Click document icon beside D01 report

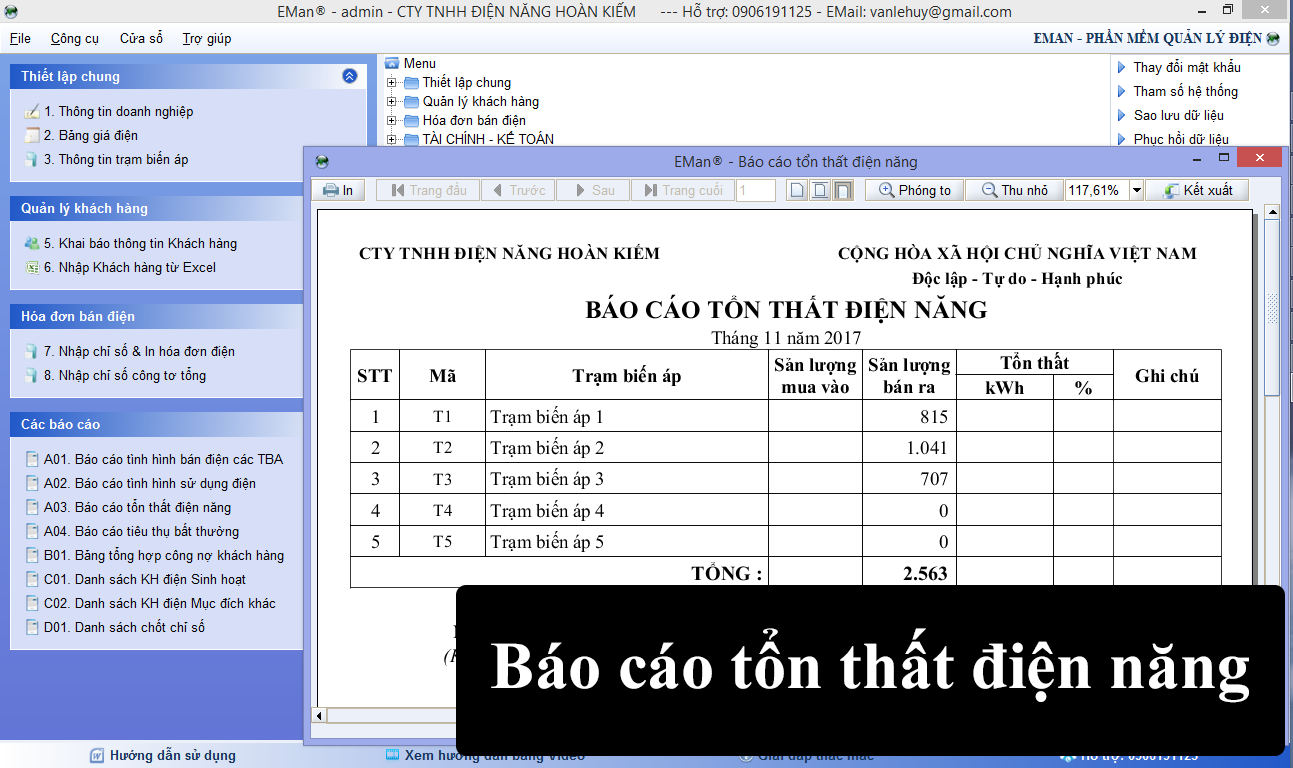(32, 627)
